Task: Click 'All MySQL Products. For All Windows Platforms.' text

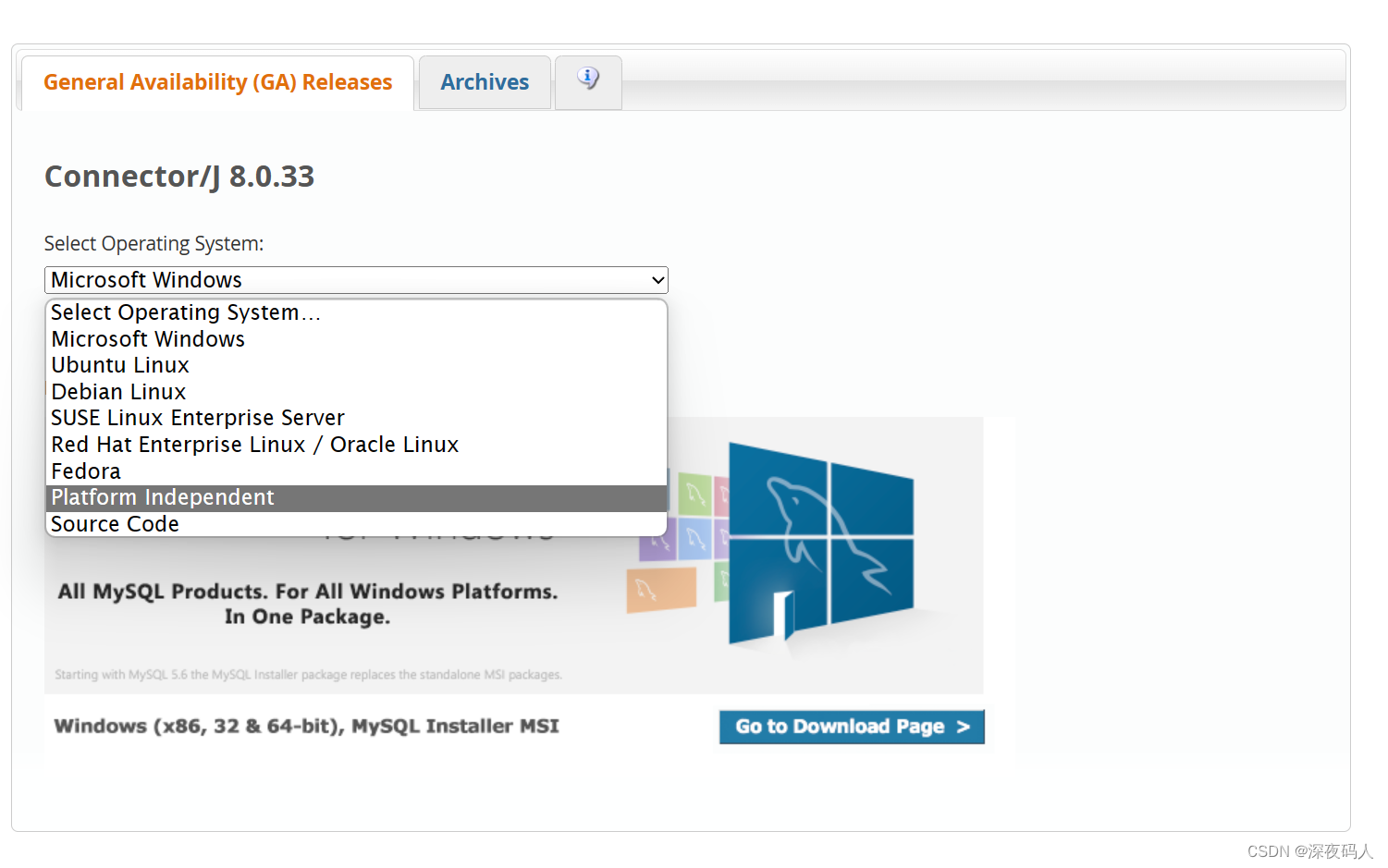Action: [308, 592]
